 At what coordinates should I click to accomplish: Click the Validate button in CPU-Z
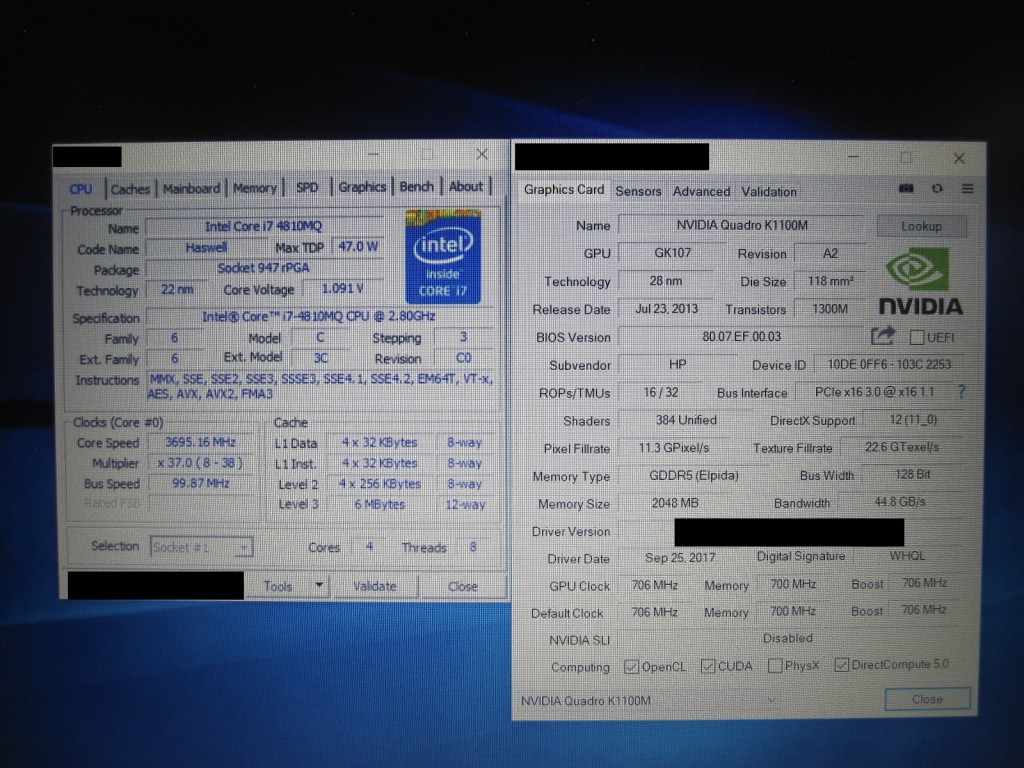pos(375,586)
